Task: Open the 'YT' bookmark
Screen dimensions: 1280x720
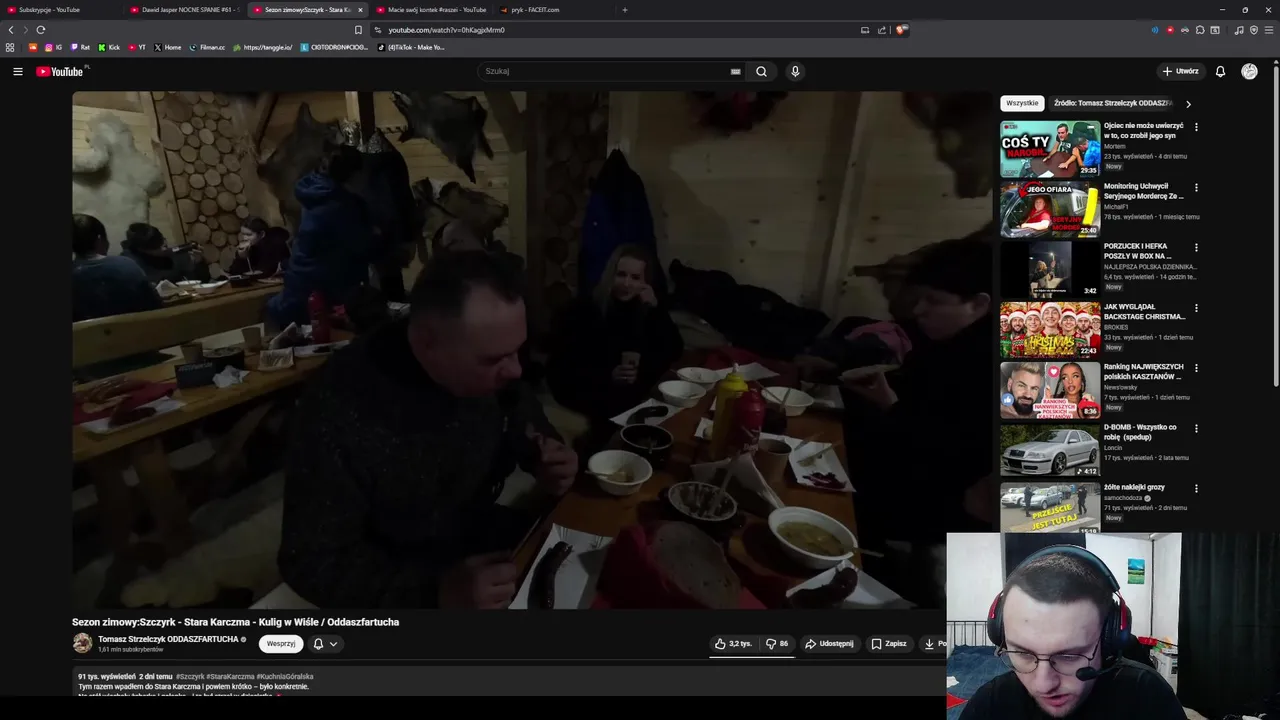Action: click(137, 47)
